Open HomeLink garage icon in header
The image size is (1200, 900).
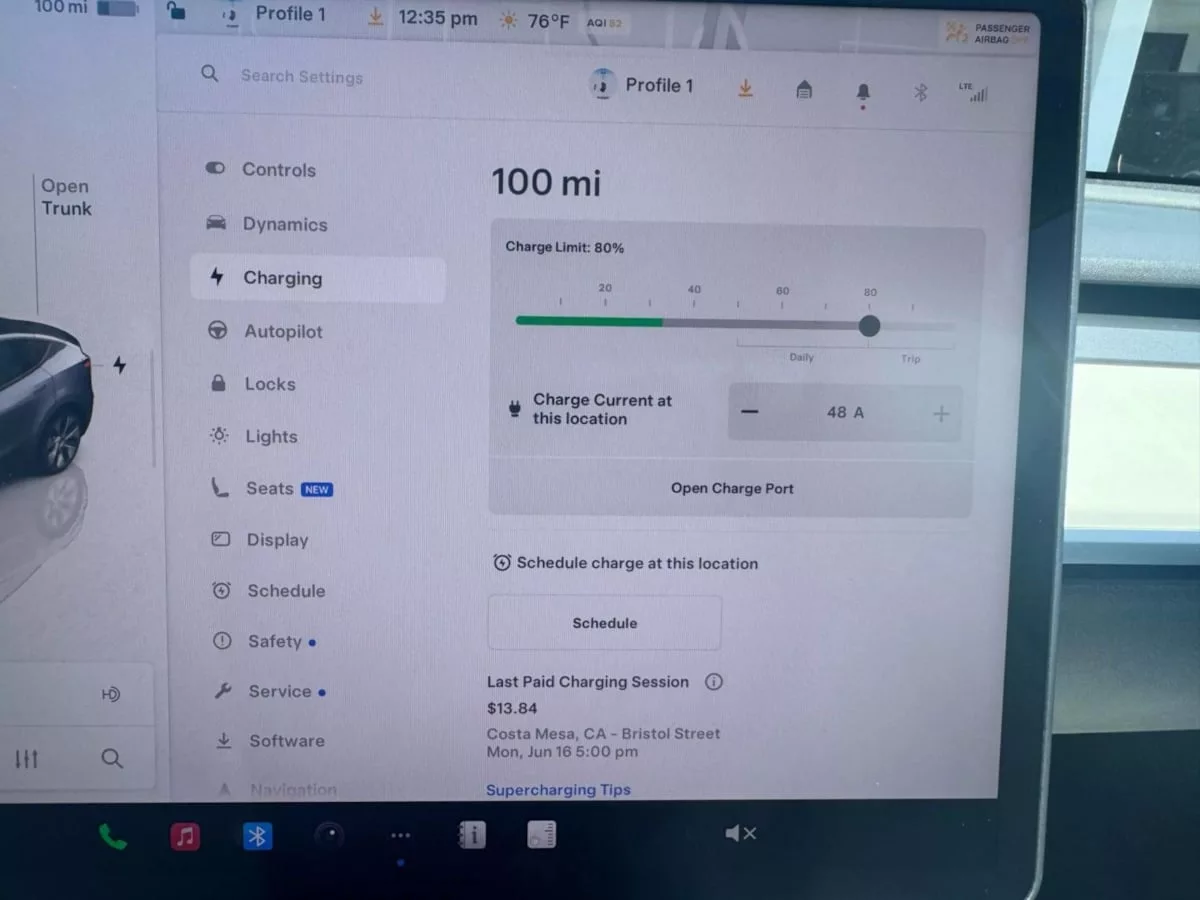(x=804, y=90)
